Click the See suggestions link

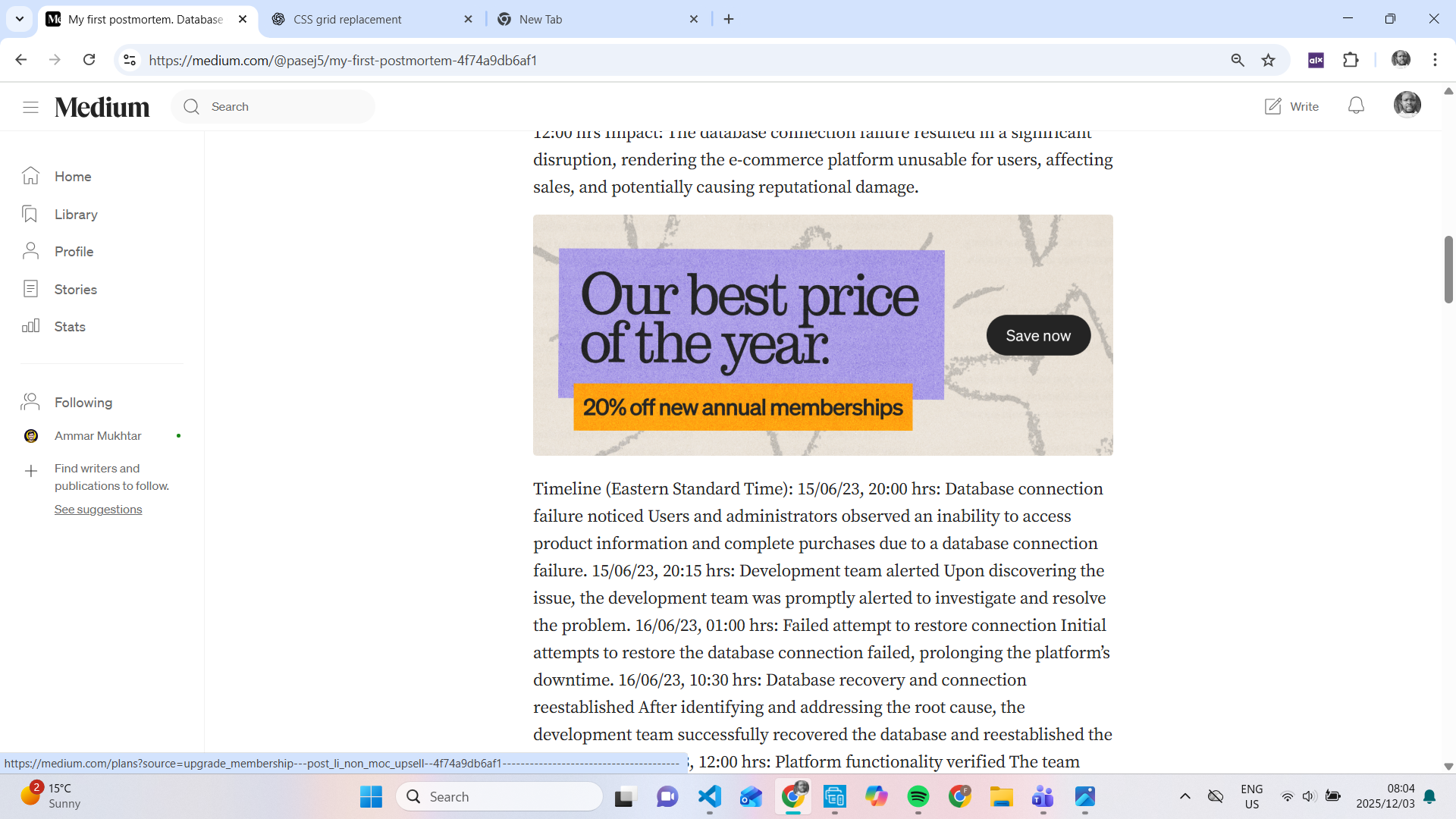click(98, 510)
